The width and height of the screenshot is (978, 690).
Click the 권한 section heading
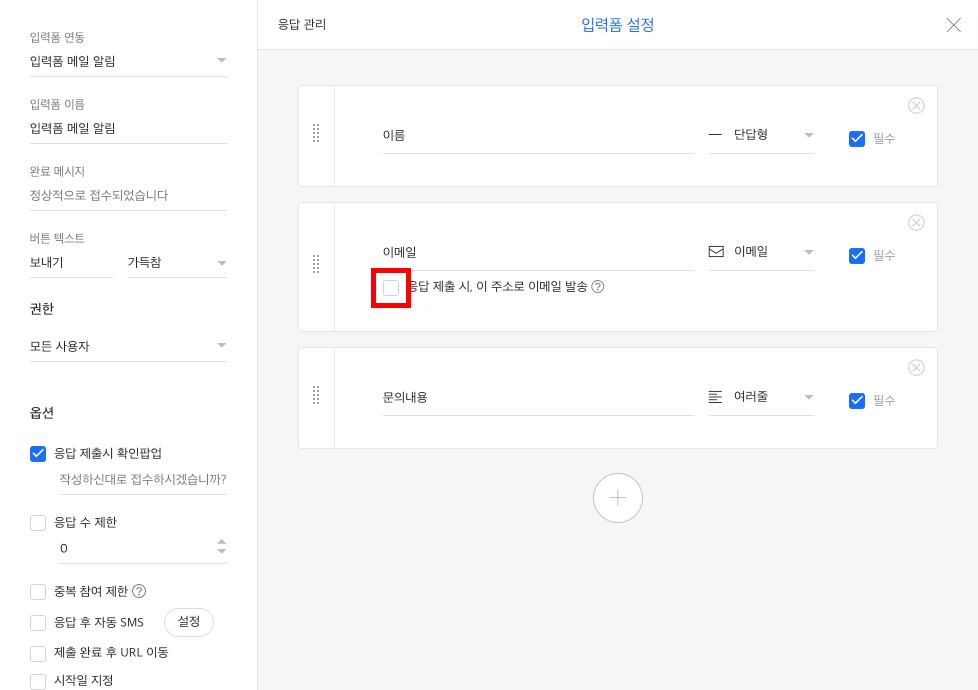pyautogui.click(x=42, y=309)
